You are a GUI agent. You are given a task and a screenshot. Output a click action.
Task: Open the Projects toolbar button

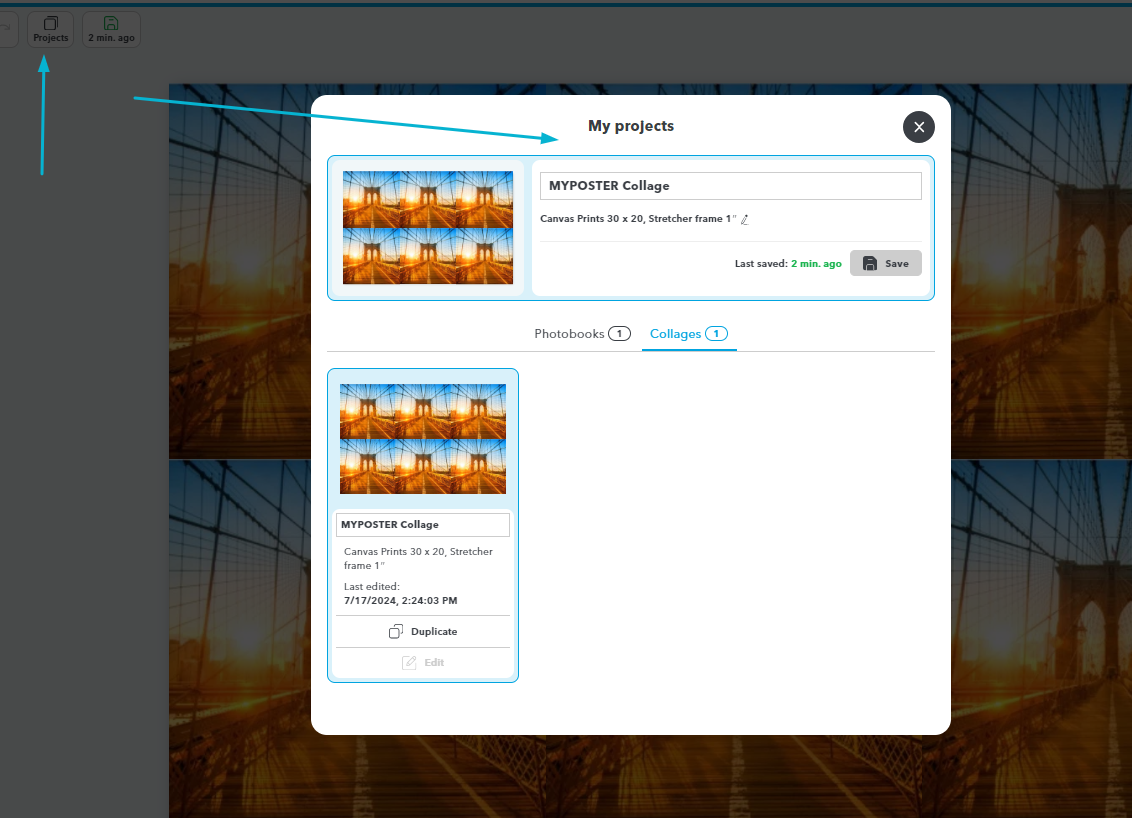point(51,30)
